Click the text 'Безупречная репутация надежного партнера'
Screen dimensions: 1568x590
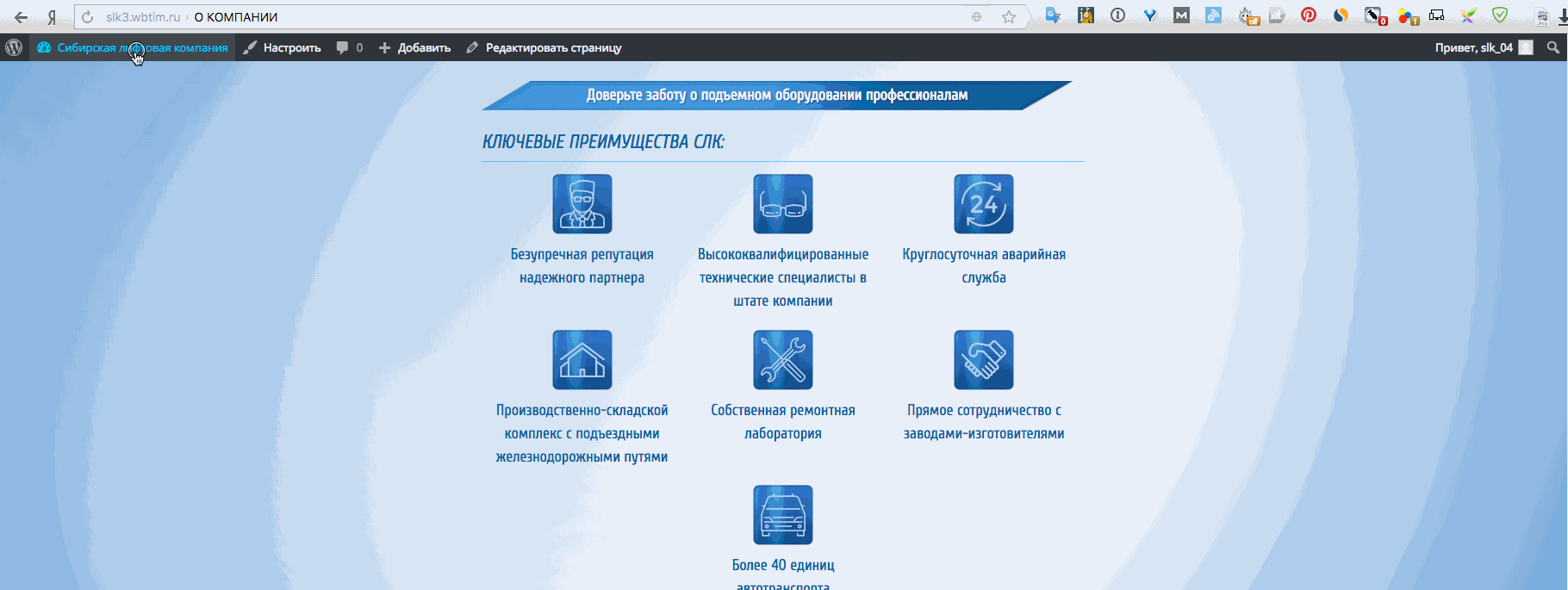[x=582, y=266]
